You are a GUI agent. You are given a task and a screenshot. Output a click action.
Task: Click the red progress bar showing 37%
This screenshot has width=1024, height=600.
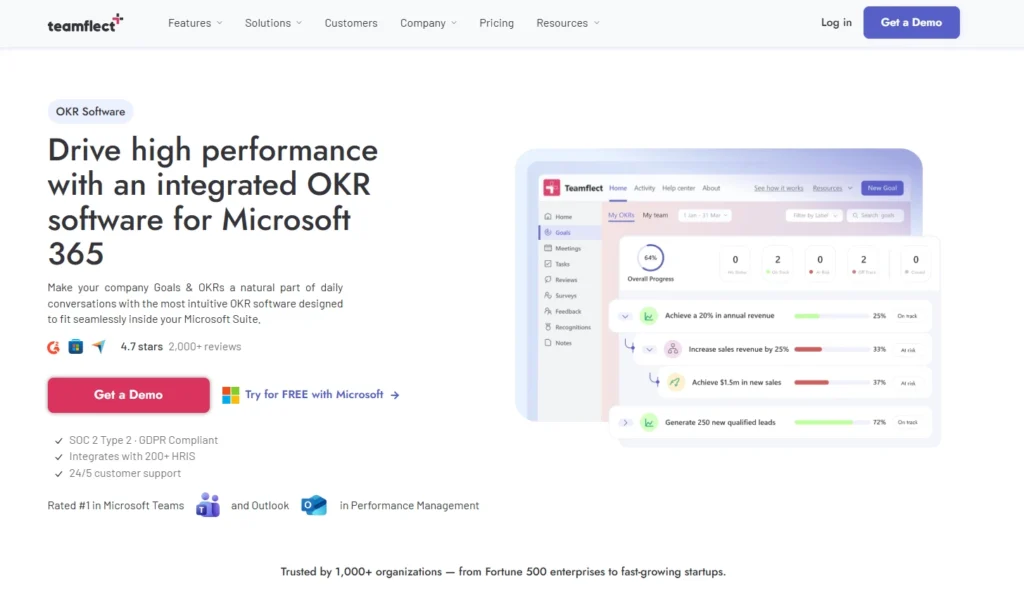[831, 383]
